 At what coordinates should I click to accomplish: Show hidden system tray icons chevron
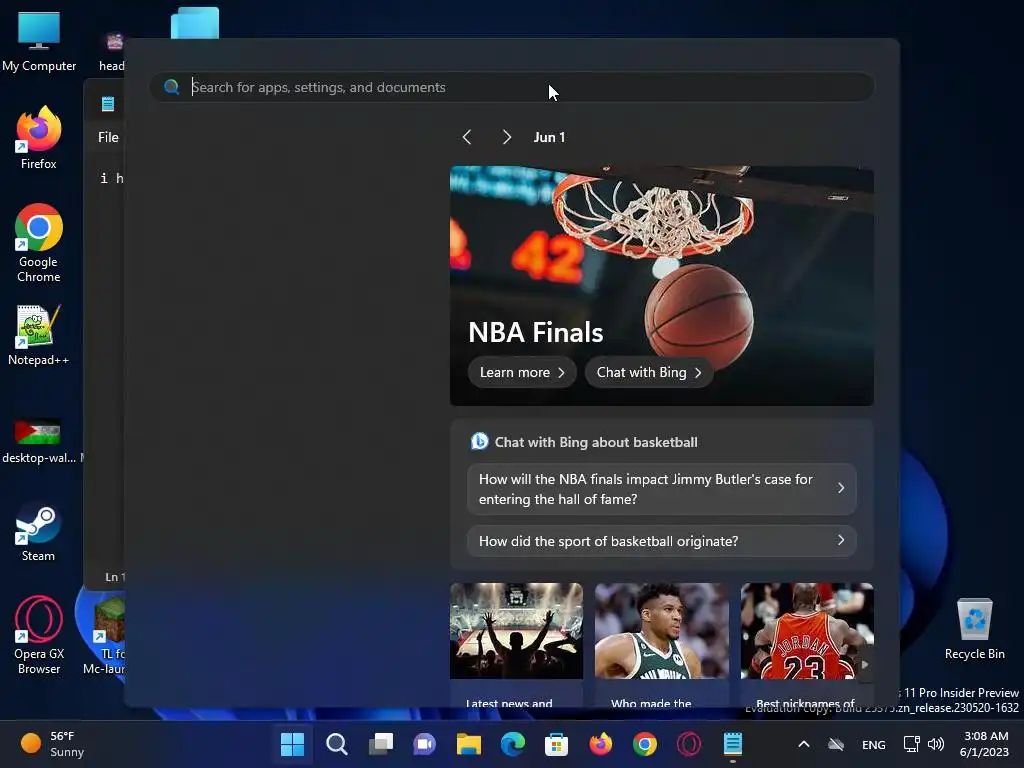[804, 744]
